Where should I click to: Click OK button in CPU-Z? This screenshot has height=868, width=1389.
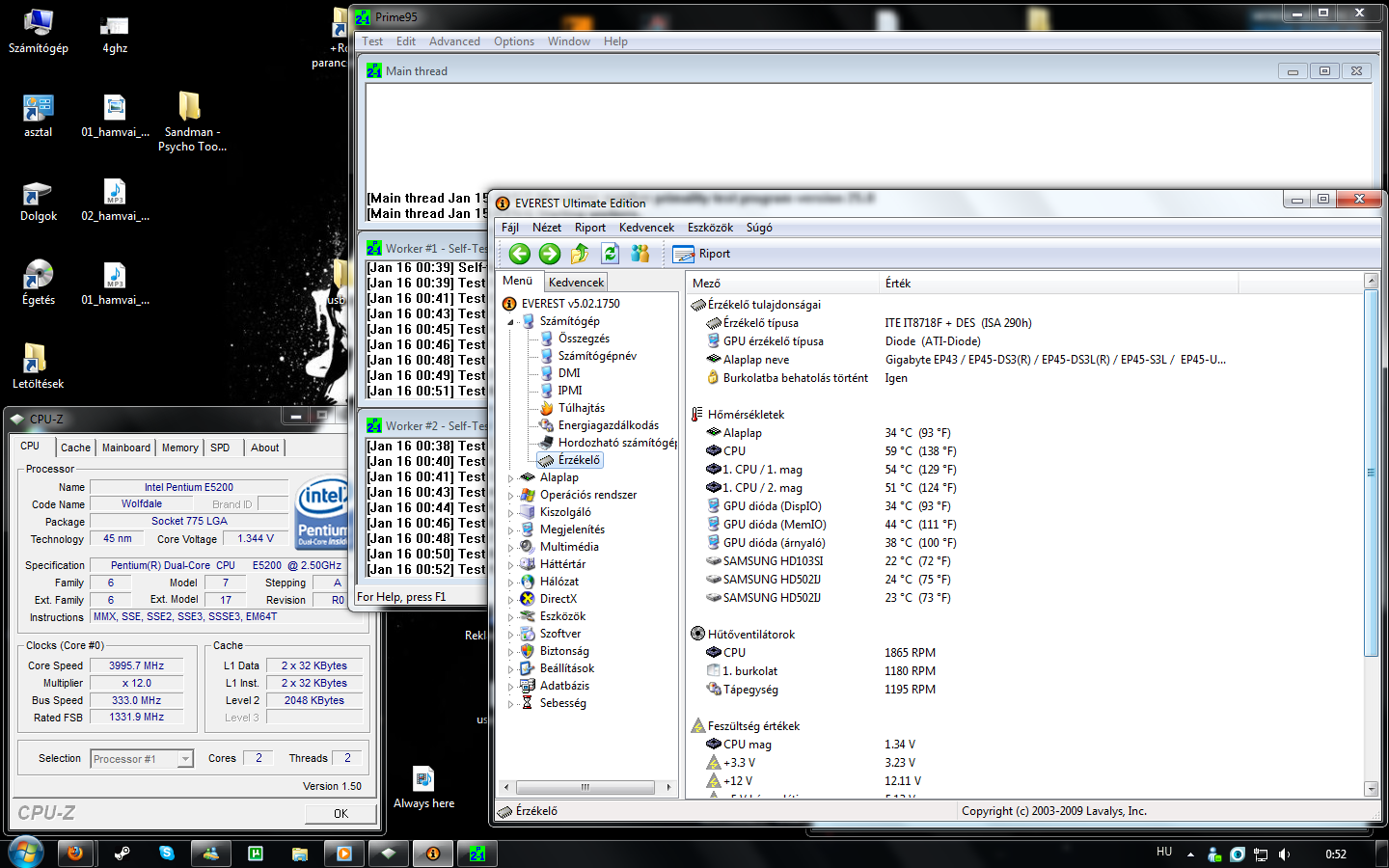340,814
